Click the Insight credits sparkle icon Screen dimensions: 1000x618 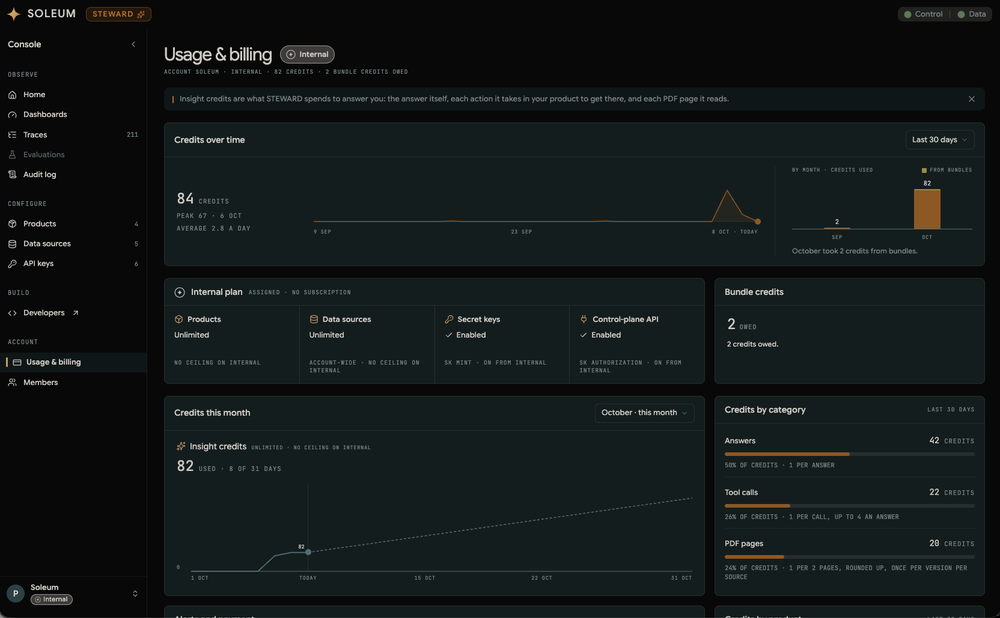pyautogui.click(x=181, y=446)
